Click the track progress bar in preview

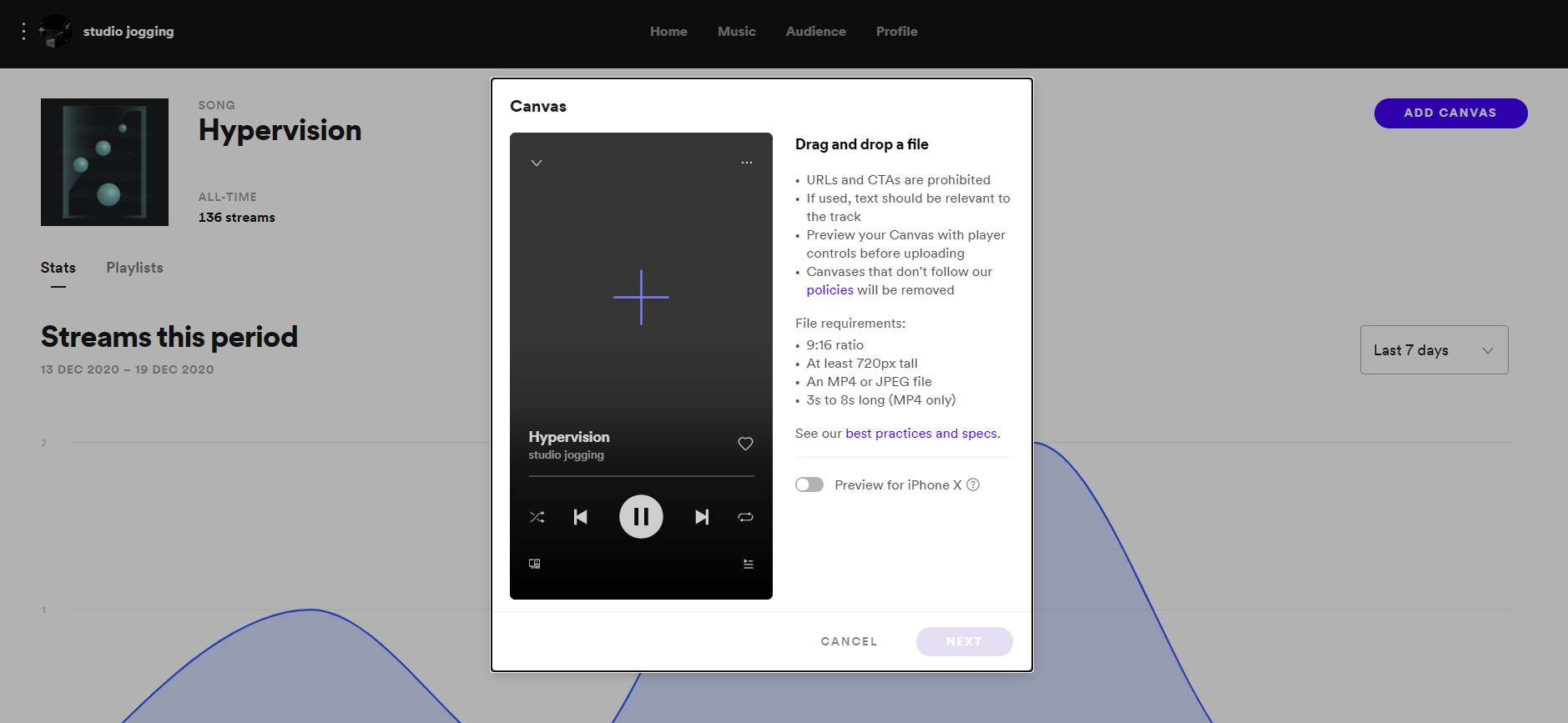641,476
